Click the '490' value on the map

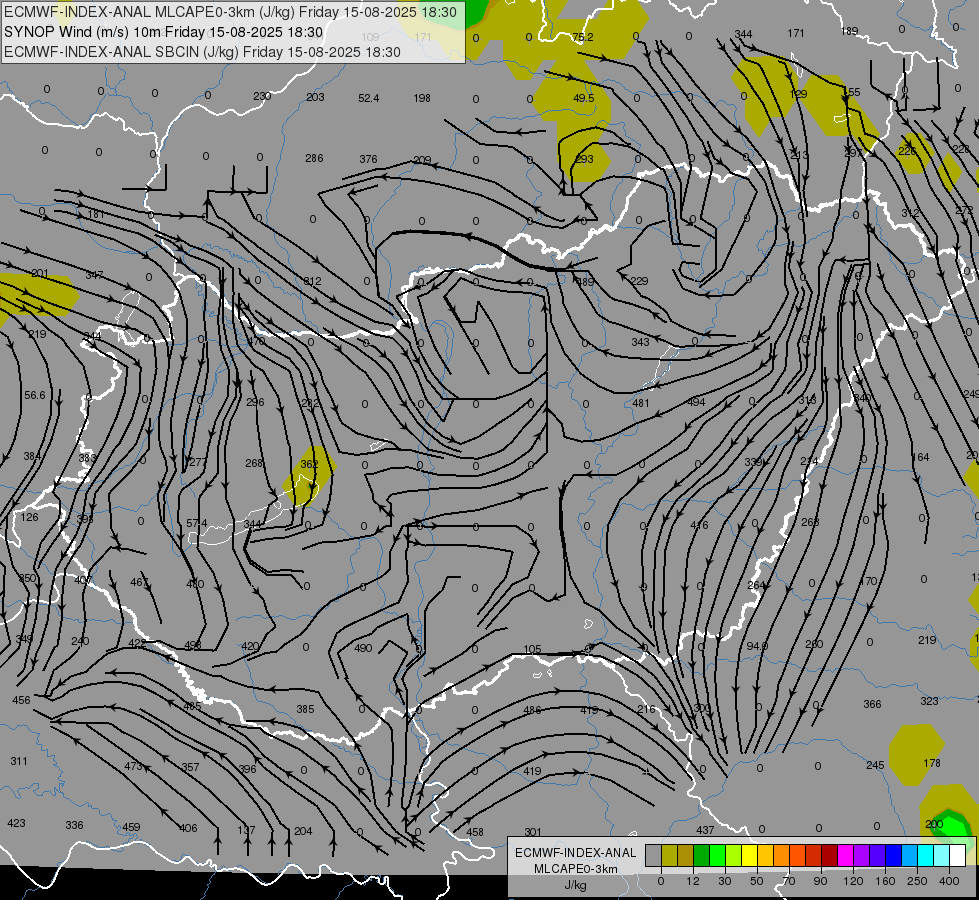[363, 648]
